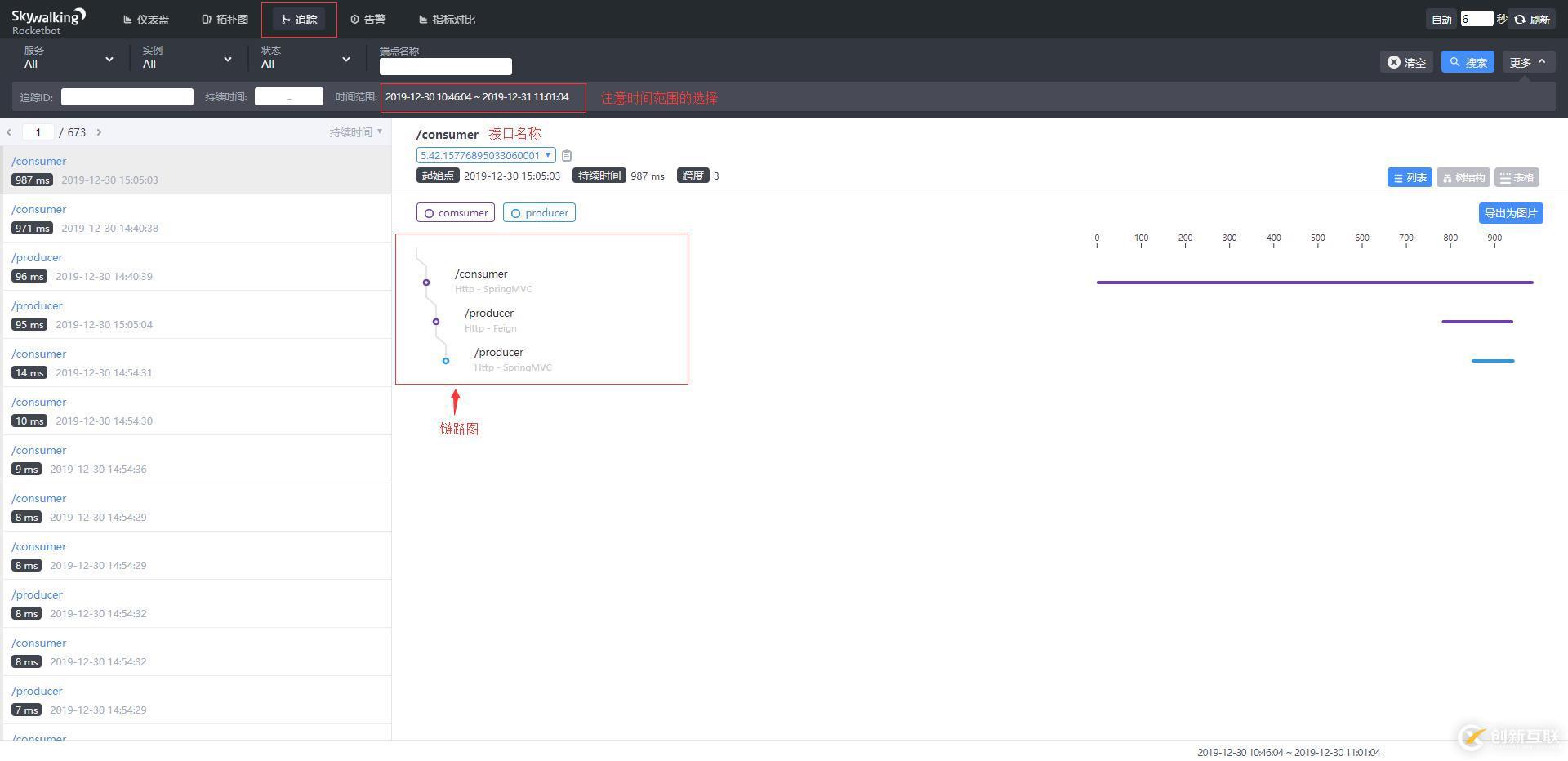Focus the 端点名称 endpoint name field
1568x761 pixels.
tap(446, 66)
